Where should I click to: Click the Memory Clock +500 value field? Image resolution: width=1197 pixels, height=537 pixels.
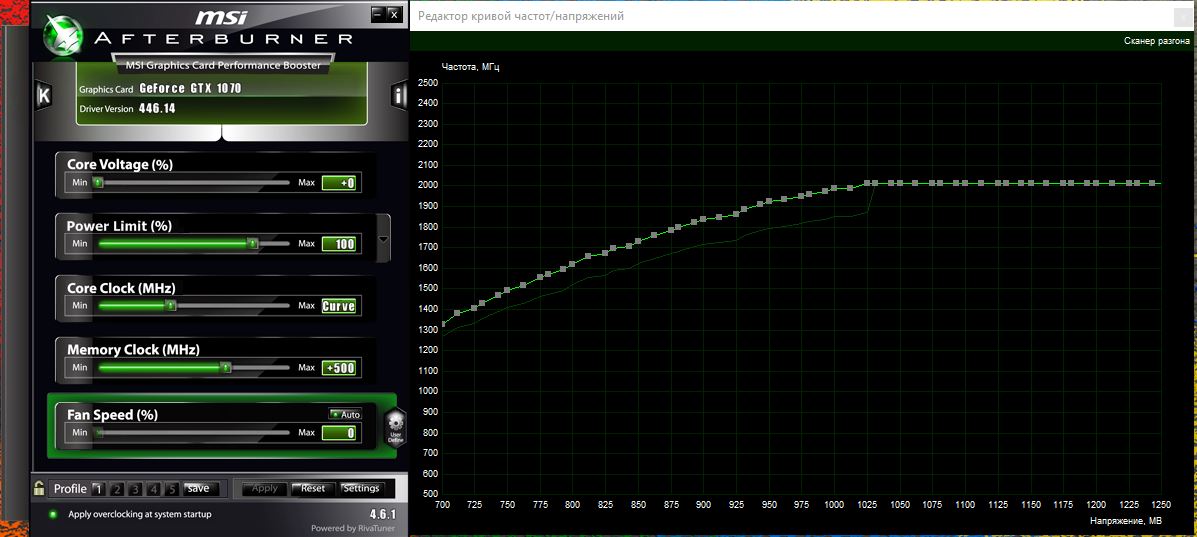coord(339,368)
